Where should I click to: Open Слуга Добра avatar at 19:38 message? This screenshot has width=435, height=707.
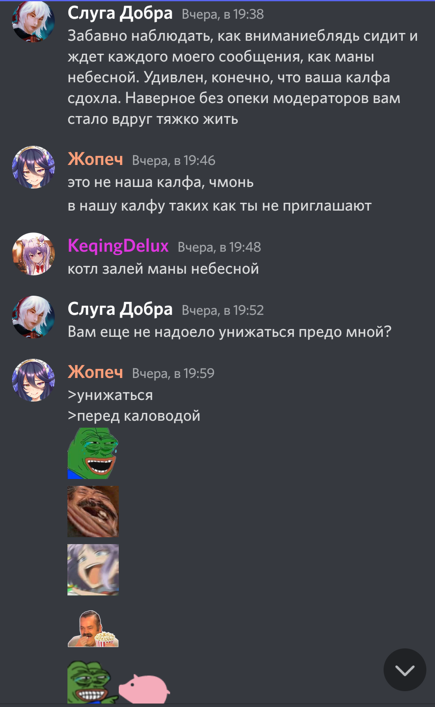point(33,21)
